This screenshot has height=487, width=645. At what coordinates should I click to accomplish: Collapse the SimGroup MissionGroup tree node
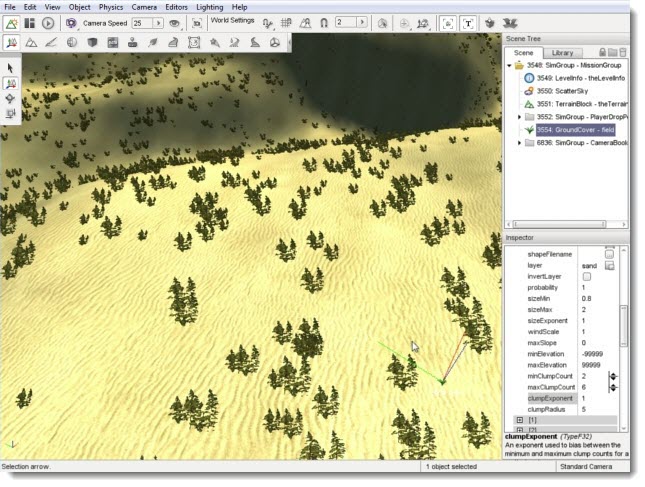[509, 65]
